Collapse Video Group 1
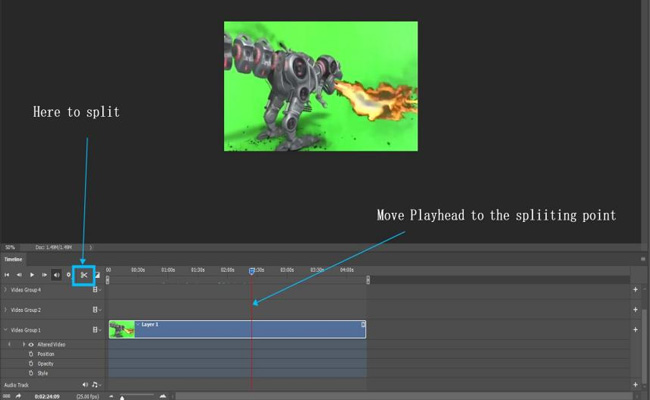This screenshot has width=650, height=400. click(5, 330)
